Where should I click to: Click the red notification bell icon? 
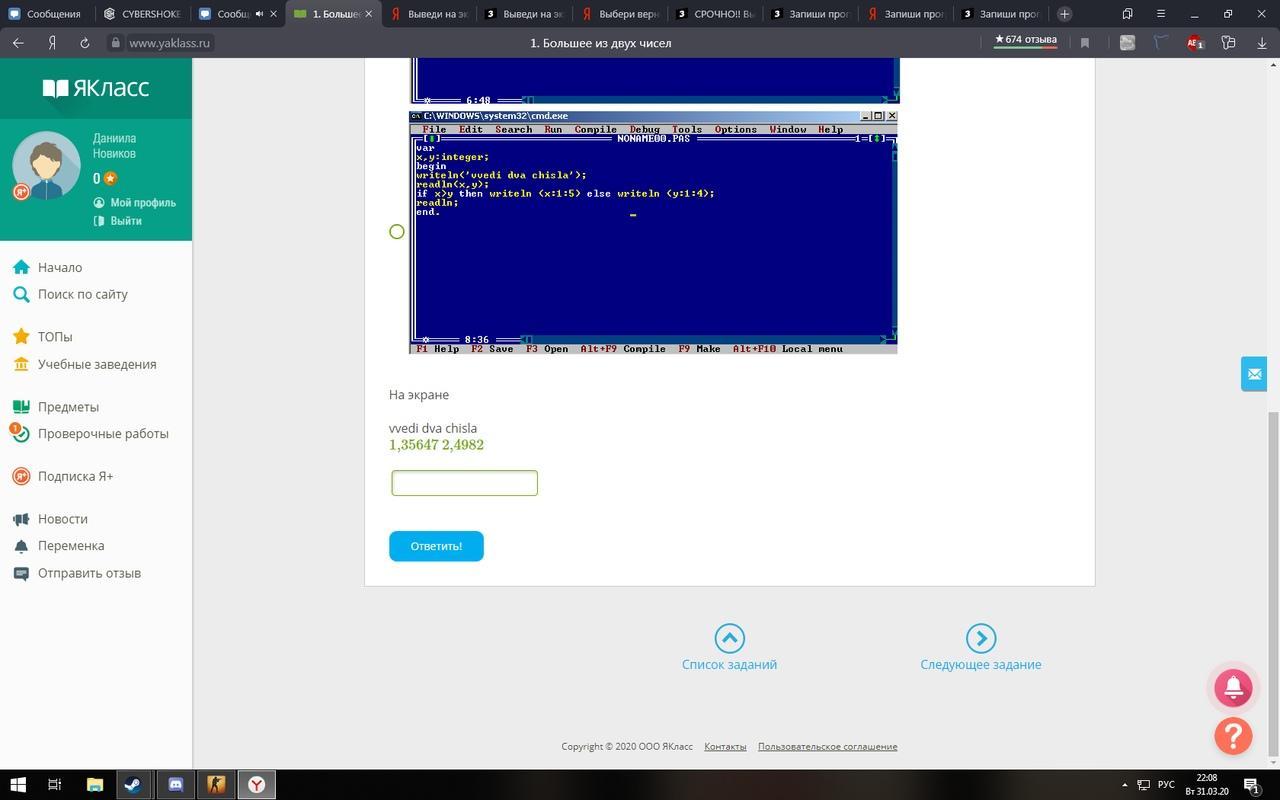tap(1233, 687)
